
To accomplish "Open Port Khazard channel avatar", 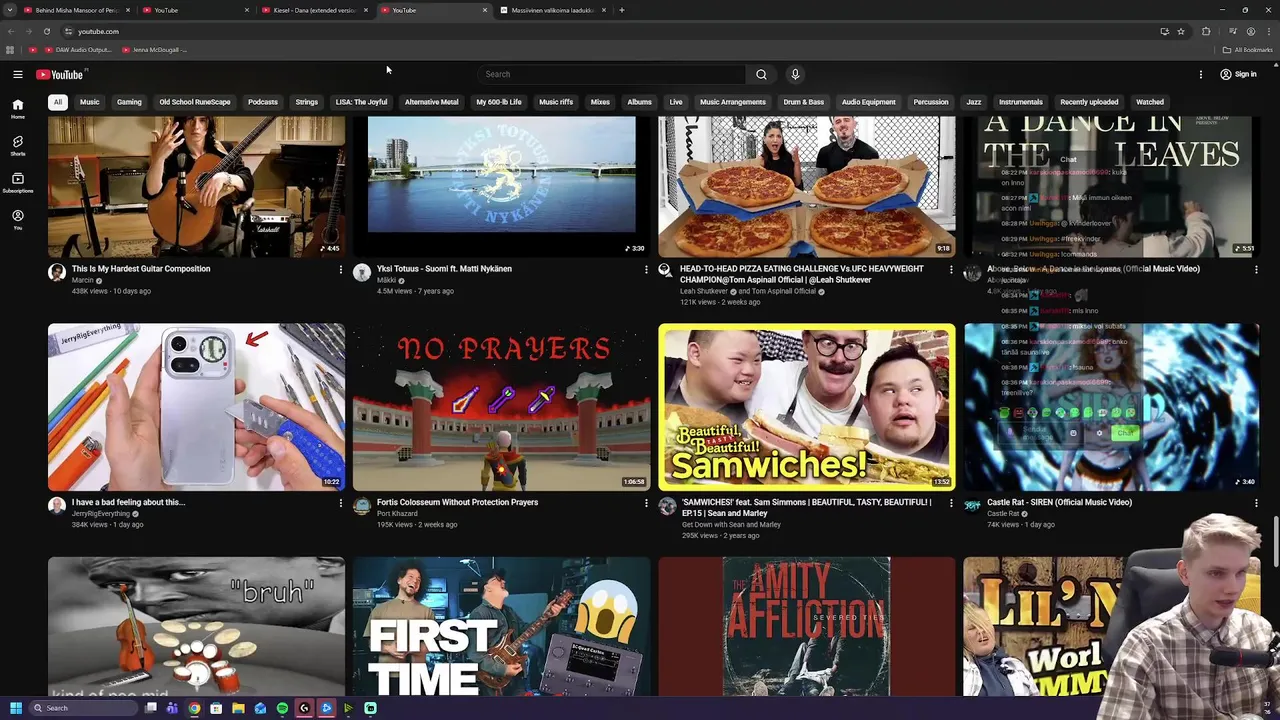I will (x=362, y=506).
